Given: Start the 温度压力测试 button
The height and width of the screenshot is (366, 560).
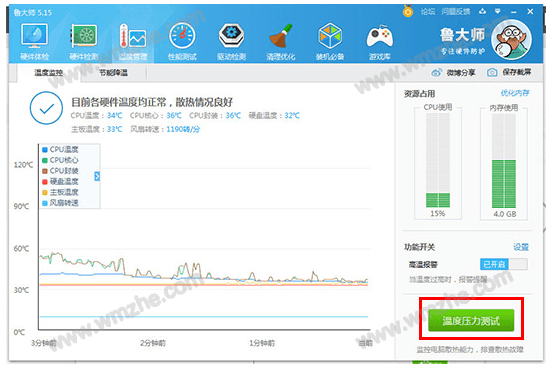Looking at the screenshot, I should 471,320.
